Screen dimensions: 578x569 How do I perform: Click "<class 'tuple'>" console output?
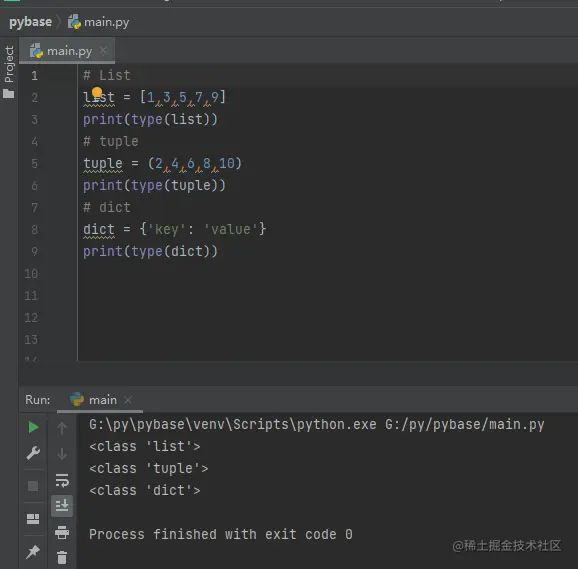[149, 469]
